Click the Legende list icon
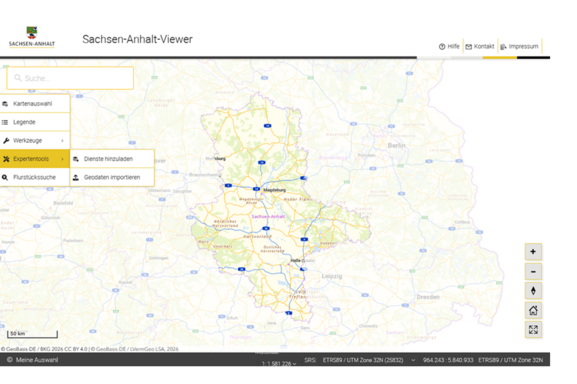The width and height of the screenshot is (577, 384). (x=5, y=122)
